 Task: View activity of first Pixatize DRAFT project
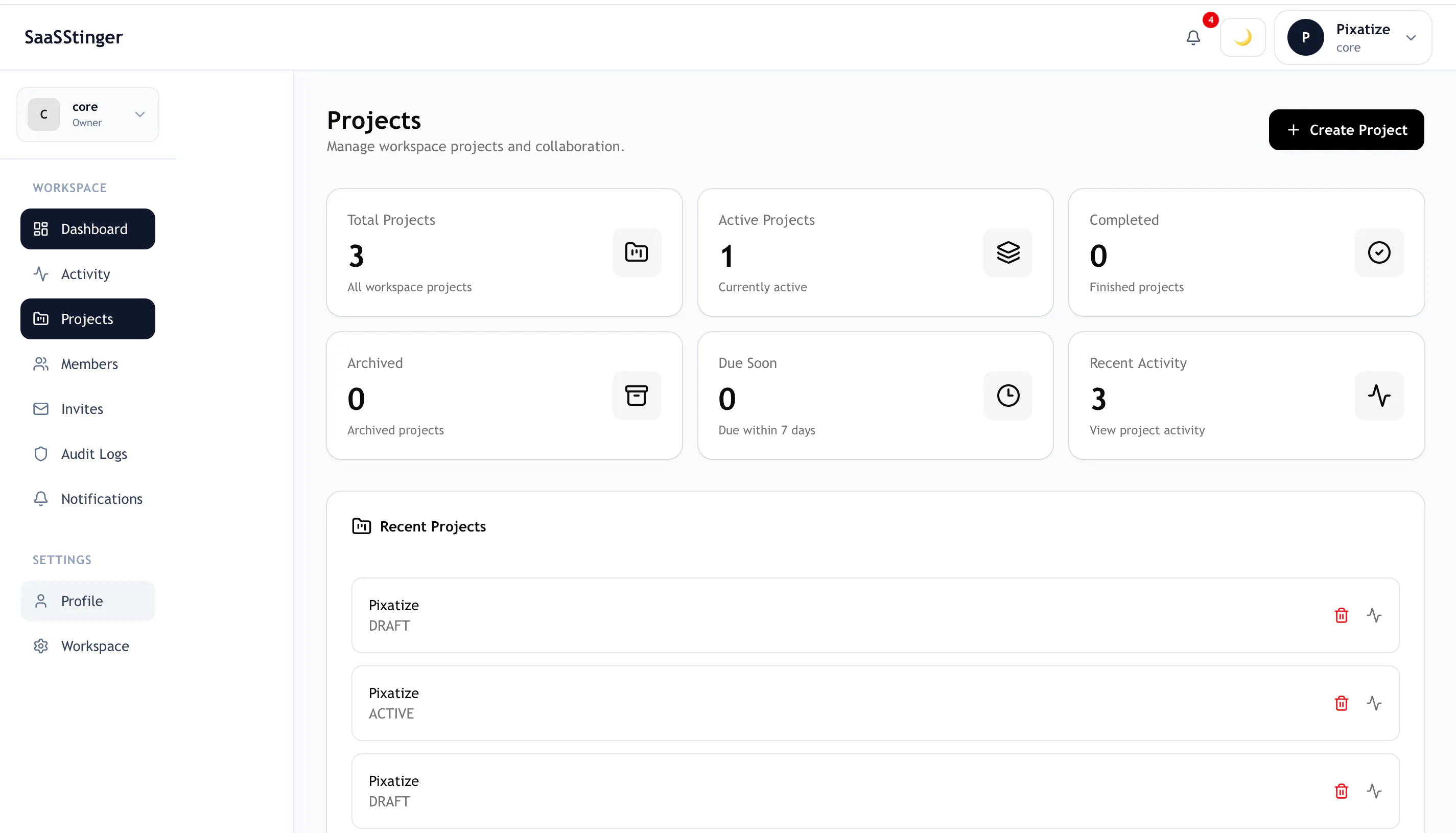pyautogui.click(x=1374, y=616)
